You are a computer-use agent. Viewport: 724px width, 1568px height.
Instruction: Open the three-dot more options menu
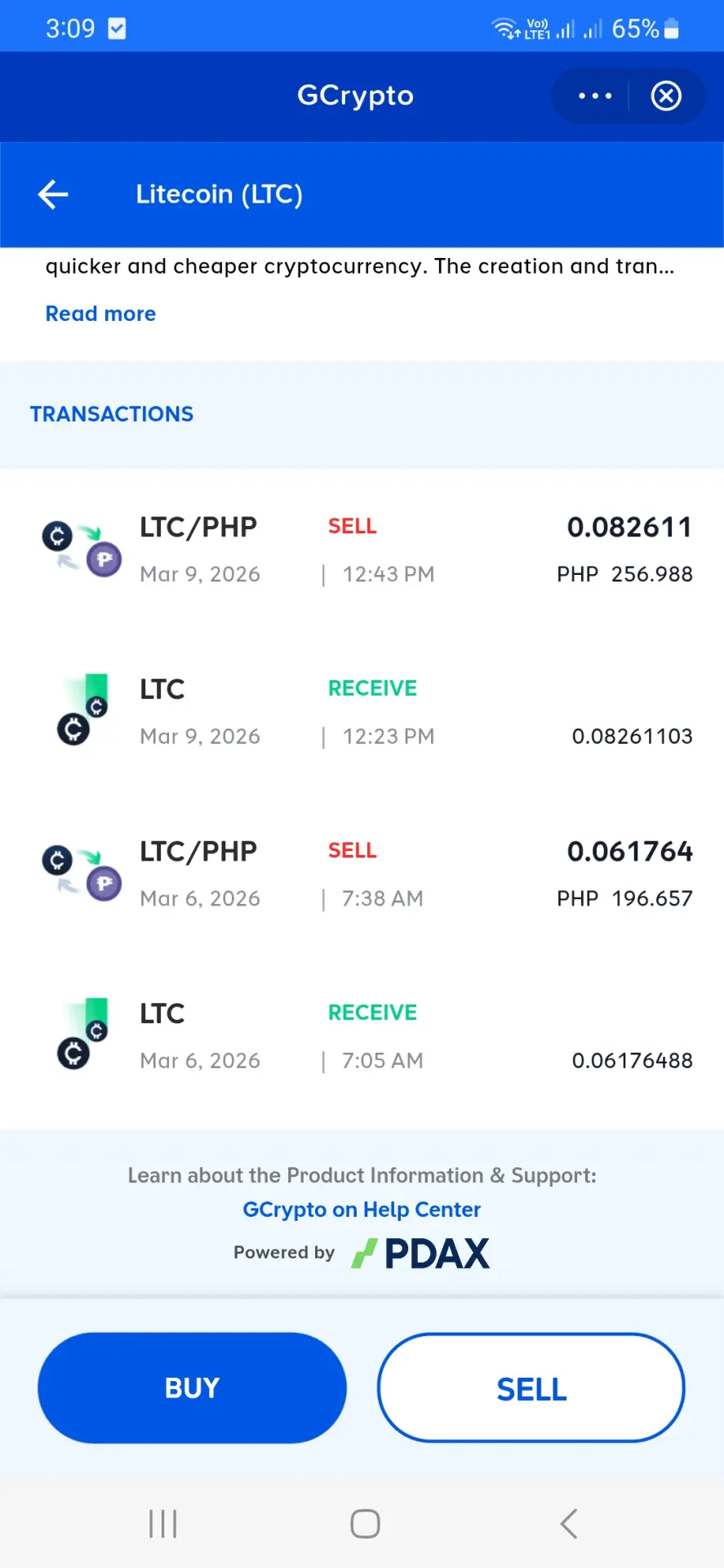coord(595,96)
